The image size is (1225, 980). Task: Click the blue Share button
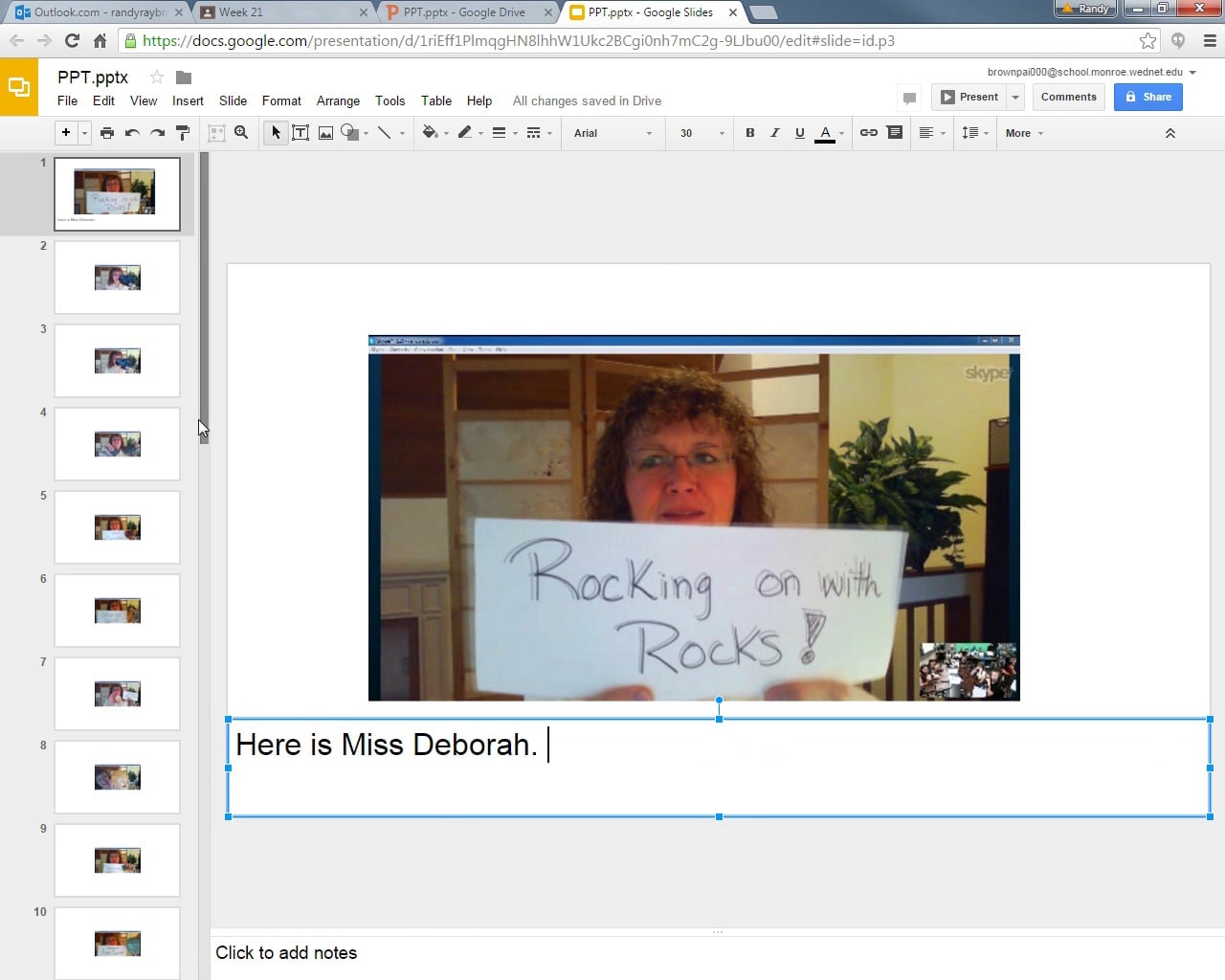click(1148, 97)
